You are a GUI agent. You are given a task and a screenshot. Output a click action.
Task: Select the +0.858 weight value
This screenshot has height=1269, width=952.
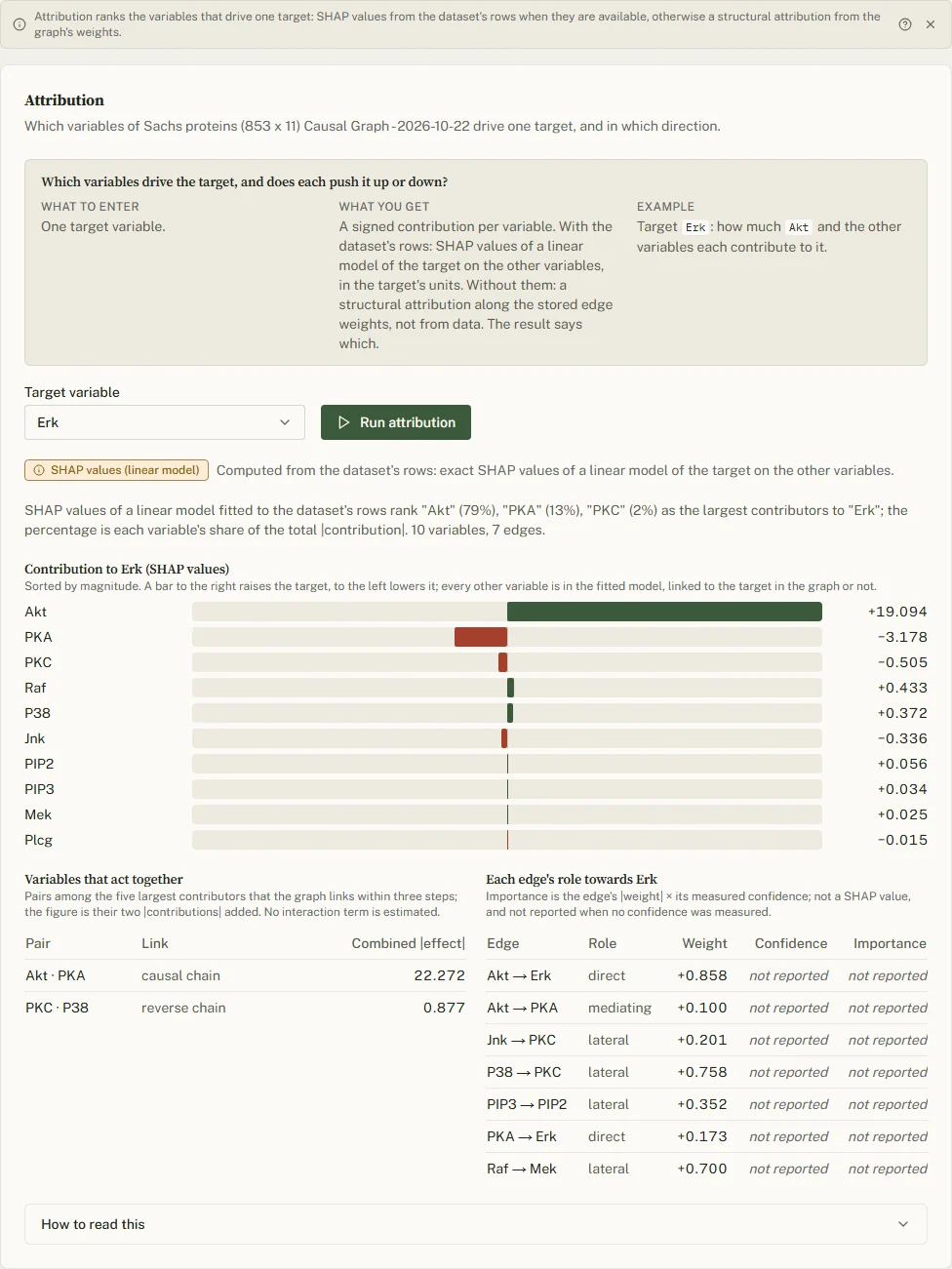point(702,975)
